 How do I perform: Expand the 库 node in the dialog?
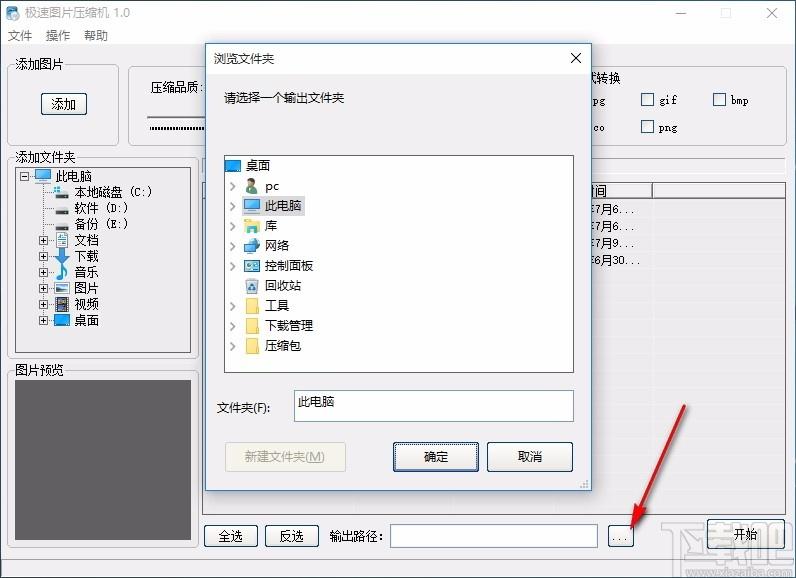coord(233,226)
